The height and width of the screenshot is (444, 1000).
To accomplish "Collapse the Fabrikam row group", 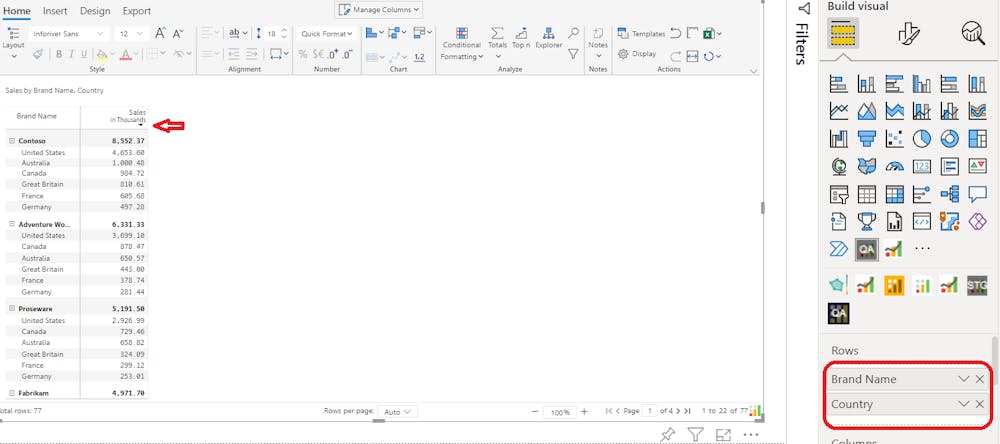I will pos(12,393).
